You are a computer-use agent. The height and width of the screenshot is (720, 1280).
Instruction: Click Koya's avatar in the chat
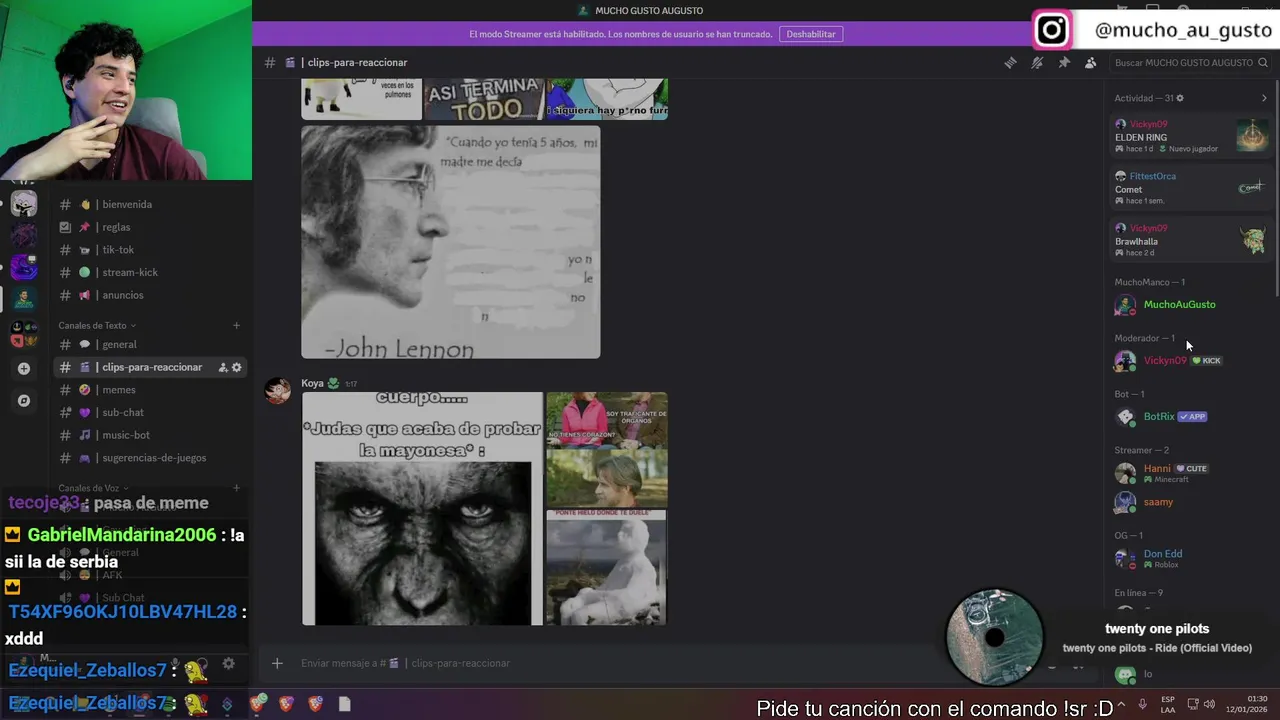click(x=278, y=391)
